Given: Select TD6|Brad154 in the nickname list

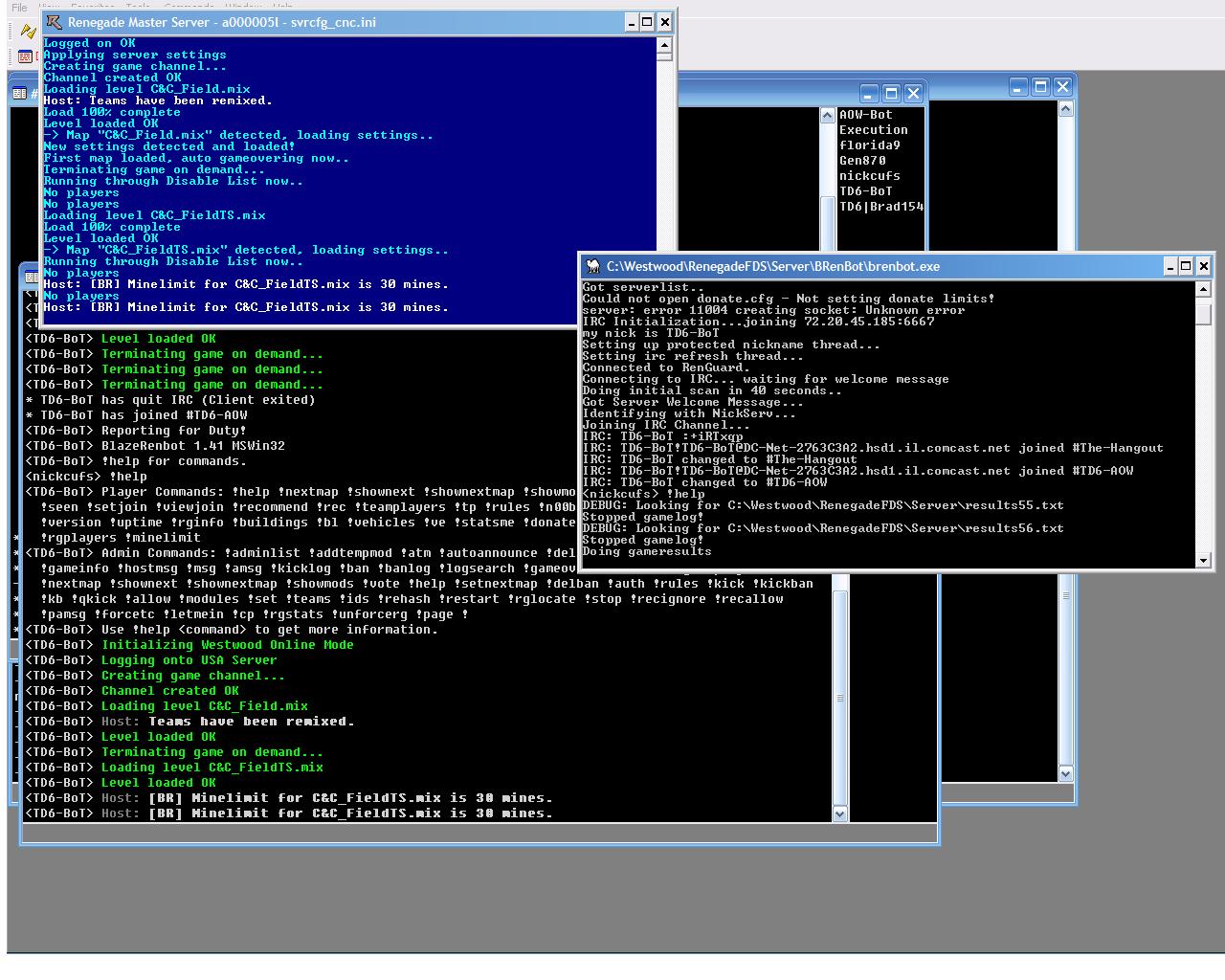Looking at the screenshot, I should [880, 207].
